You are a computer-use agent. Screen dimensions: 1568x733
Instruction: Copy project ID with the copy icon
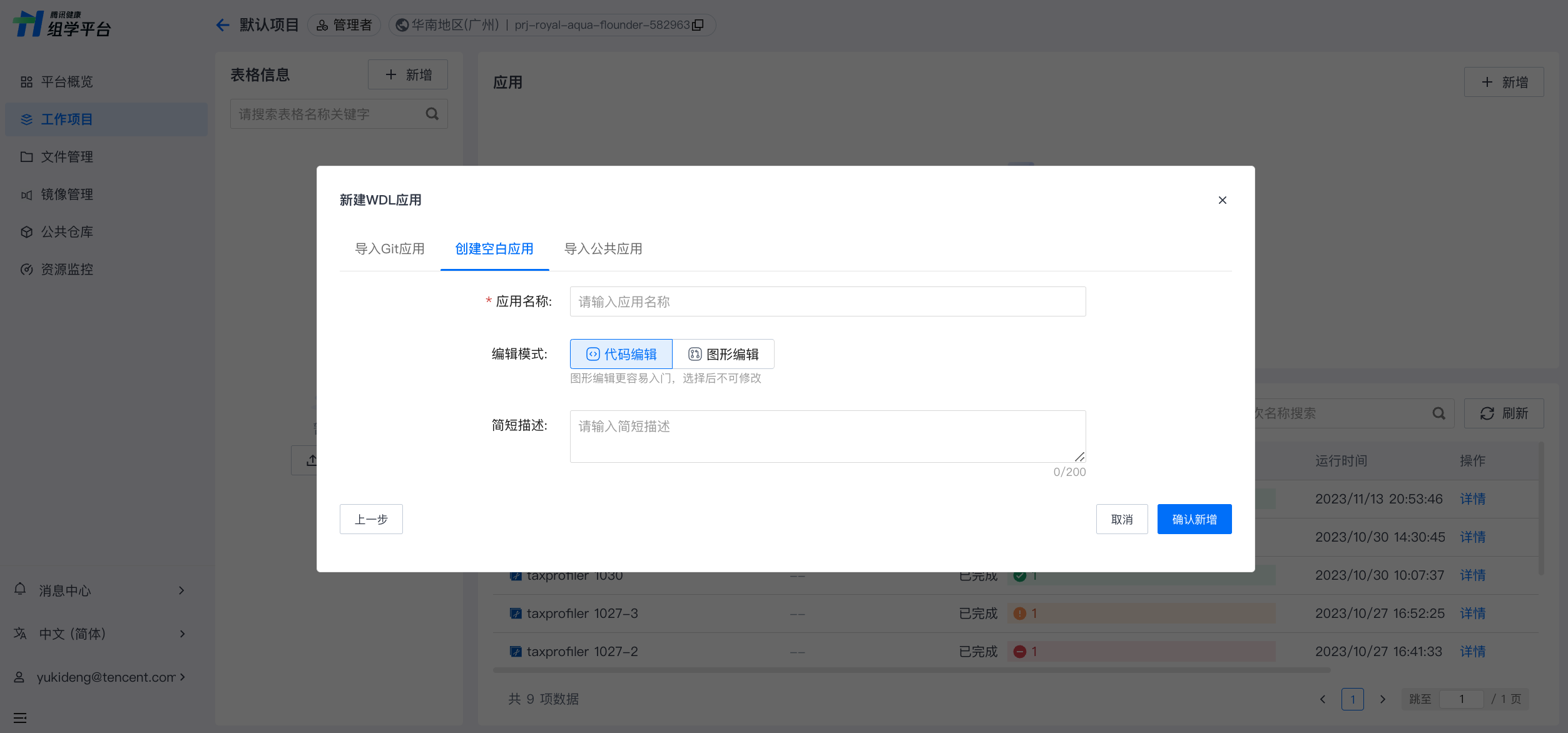coord(698,25)
